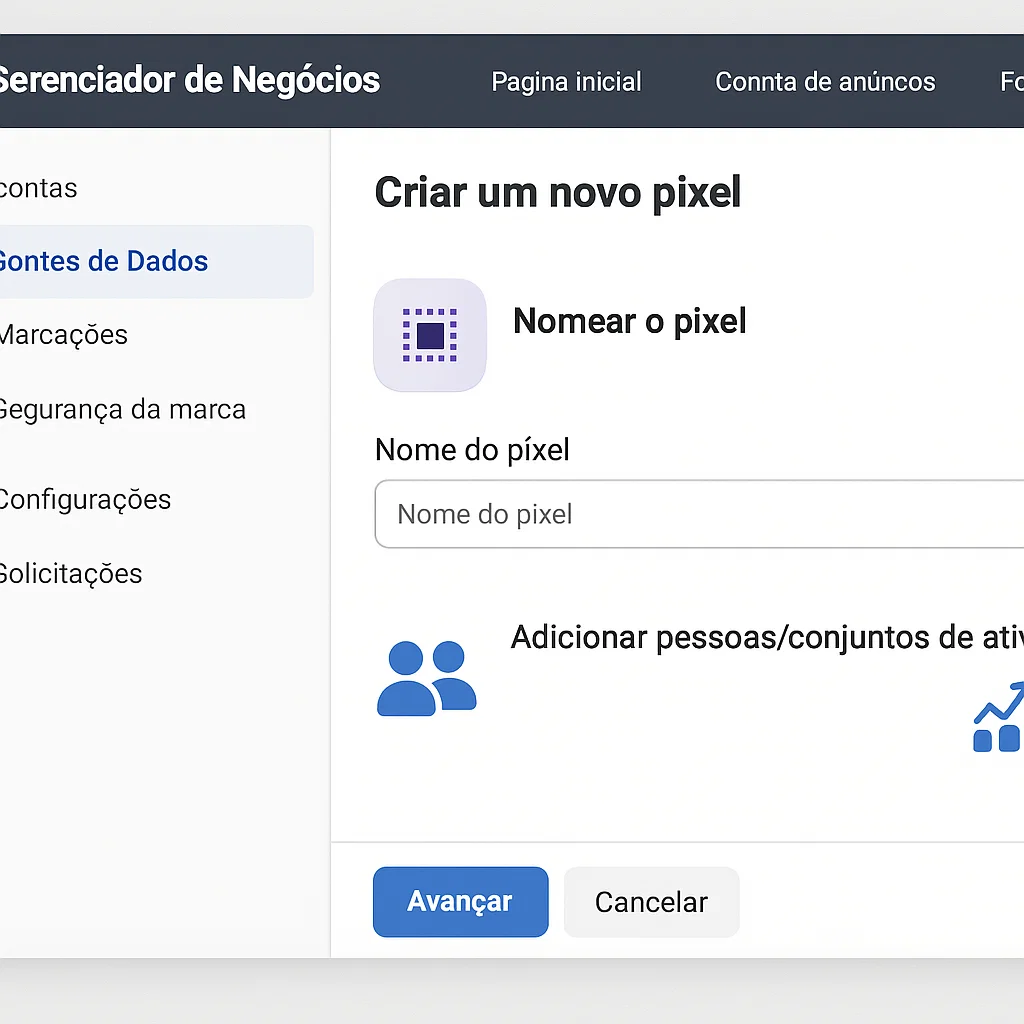Click the Nomear o pixel step heading
This screenshot has width=1024, height=1024.
click(x=630, y=321)
